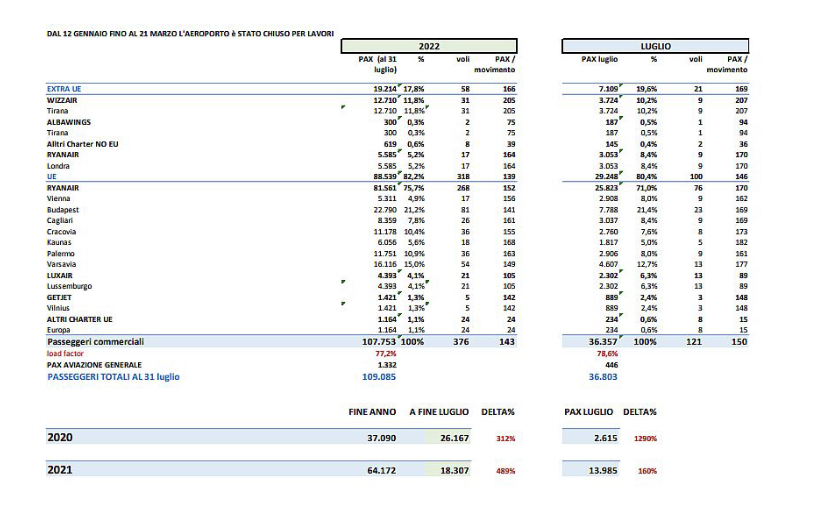Select the 2021 year row label
Image resolution: width=828 pixels, height=508 pixels.
[x=60, y=470]
